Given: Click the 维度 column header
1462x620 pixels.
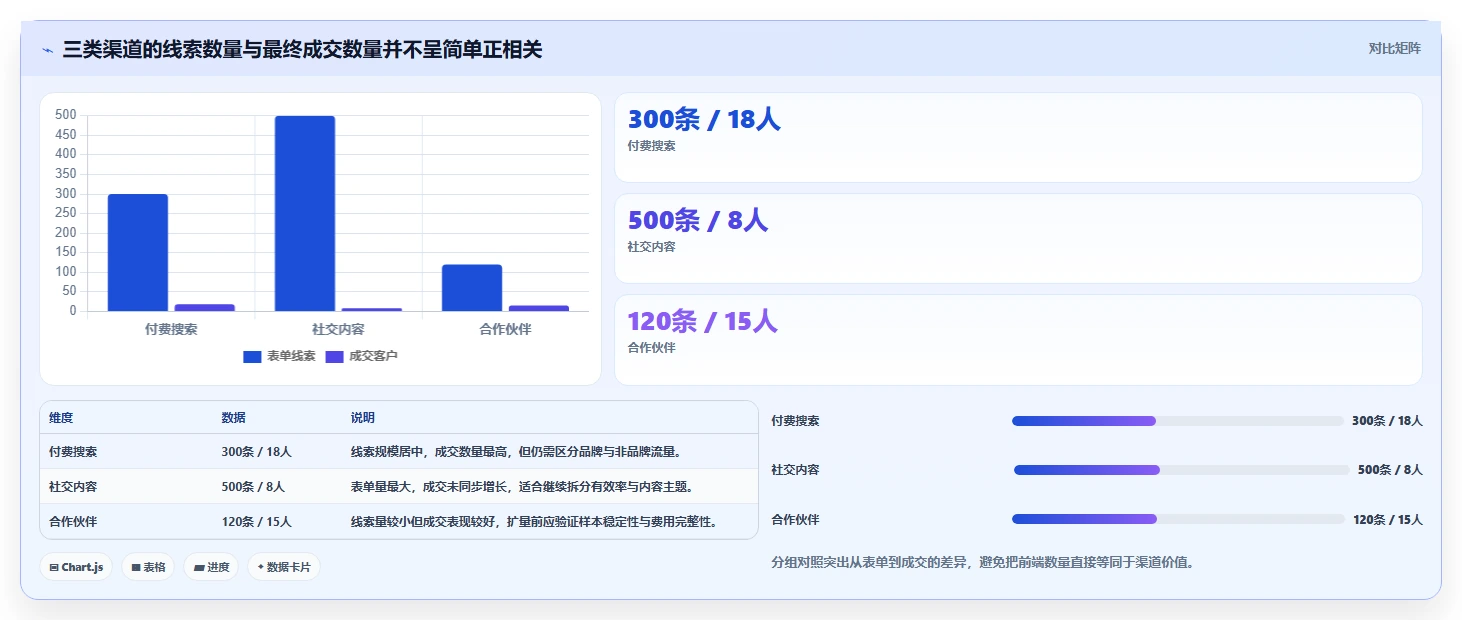Looking at the screenshot, I should coord(61,418).
